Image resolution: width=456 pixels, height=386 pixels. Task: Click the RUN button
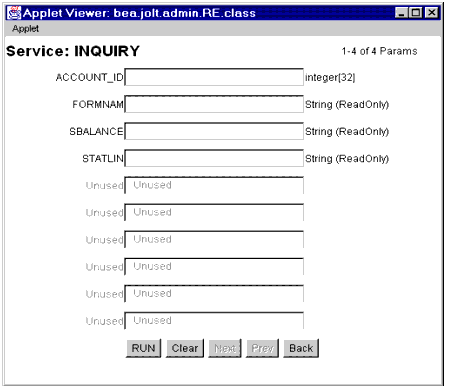(143, 348)
